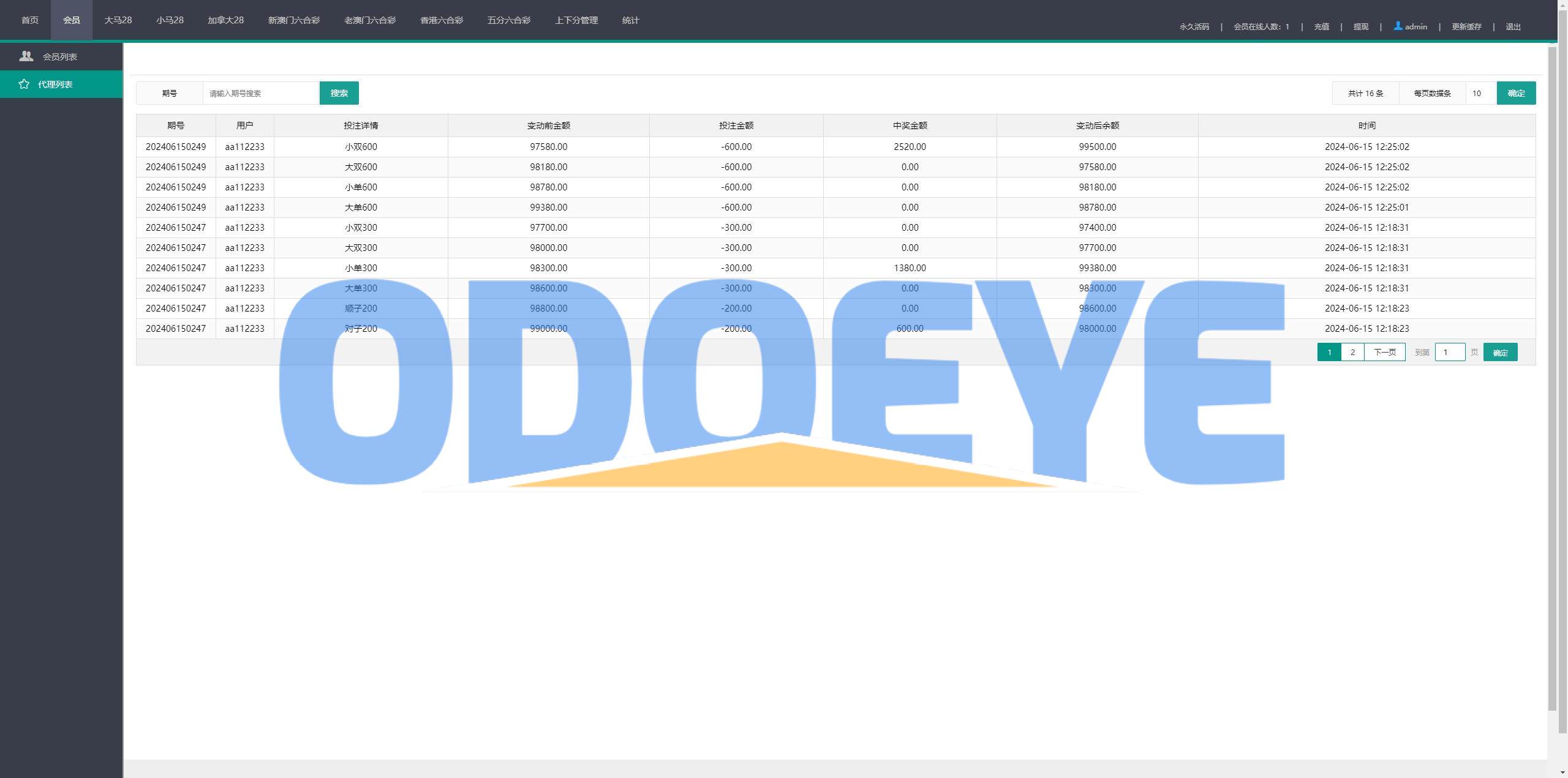The height and width of the screenshot is (778, 1568).
Task: Switch to the 会员 tab
Action: [72, 20]
